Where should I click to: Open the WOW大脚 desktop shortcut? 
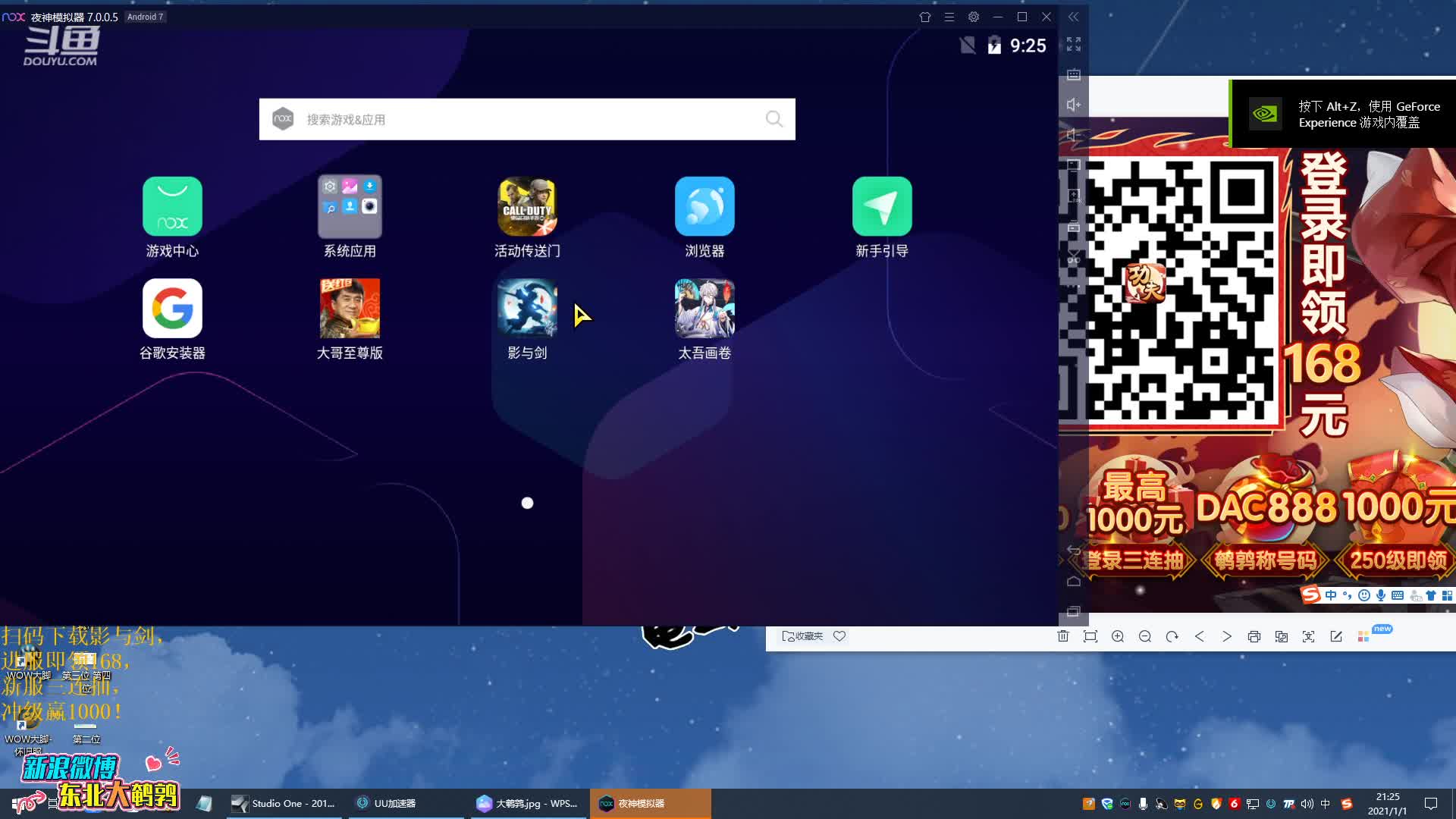(x=27, y=664)
